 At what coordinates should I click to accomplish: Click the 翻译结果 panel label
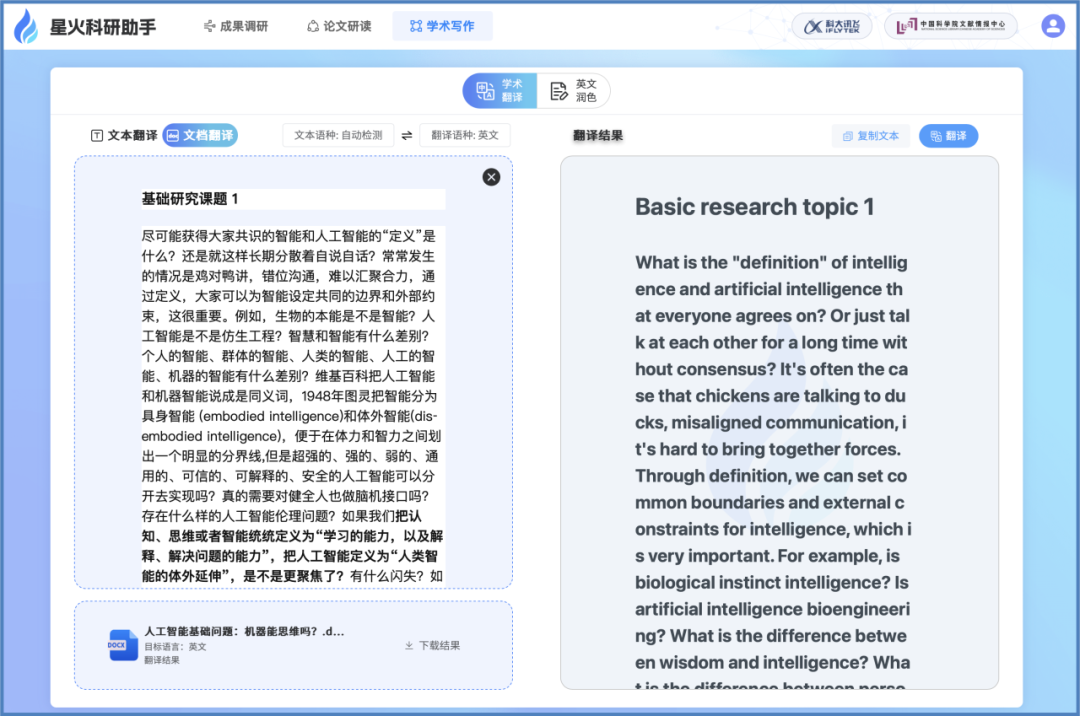pos(598,136)
